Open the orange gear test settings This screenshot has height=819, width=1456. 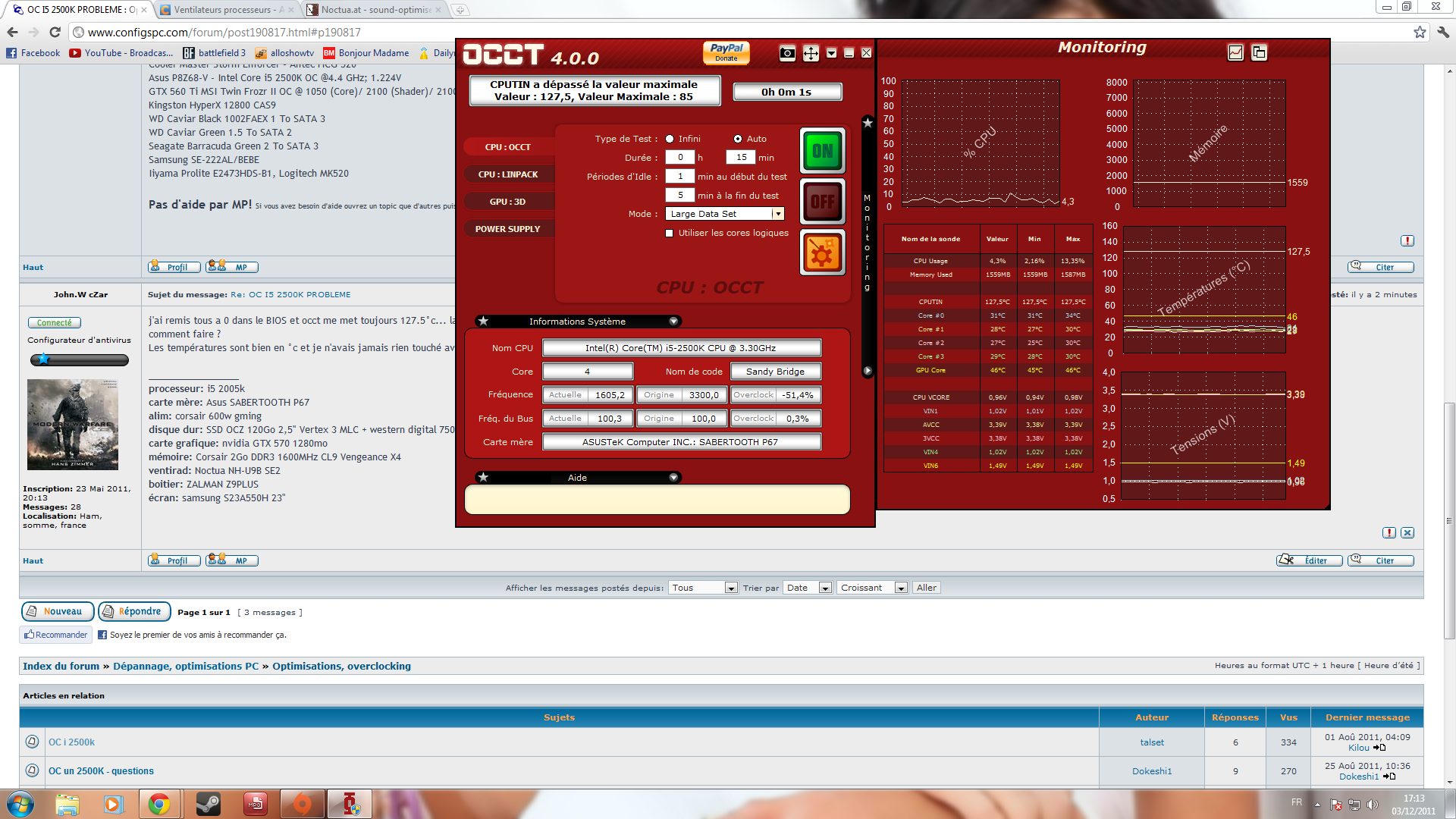(x=822, y=253)
